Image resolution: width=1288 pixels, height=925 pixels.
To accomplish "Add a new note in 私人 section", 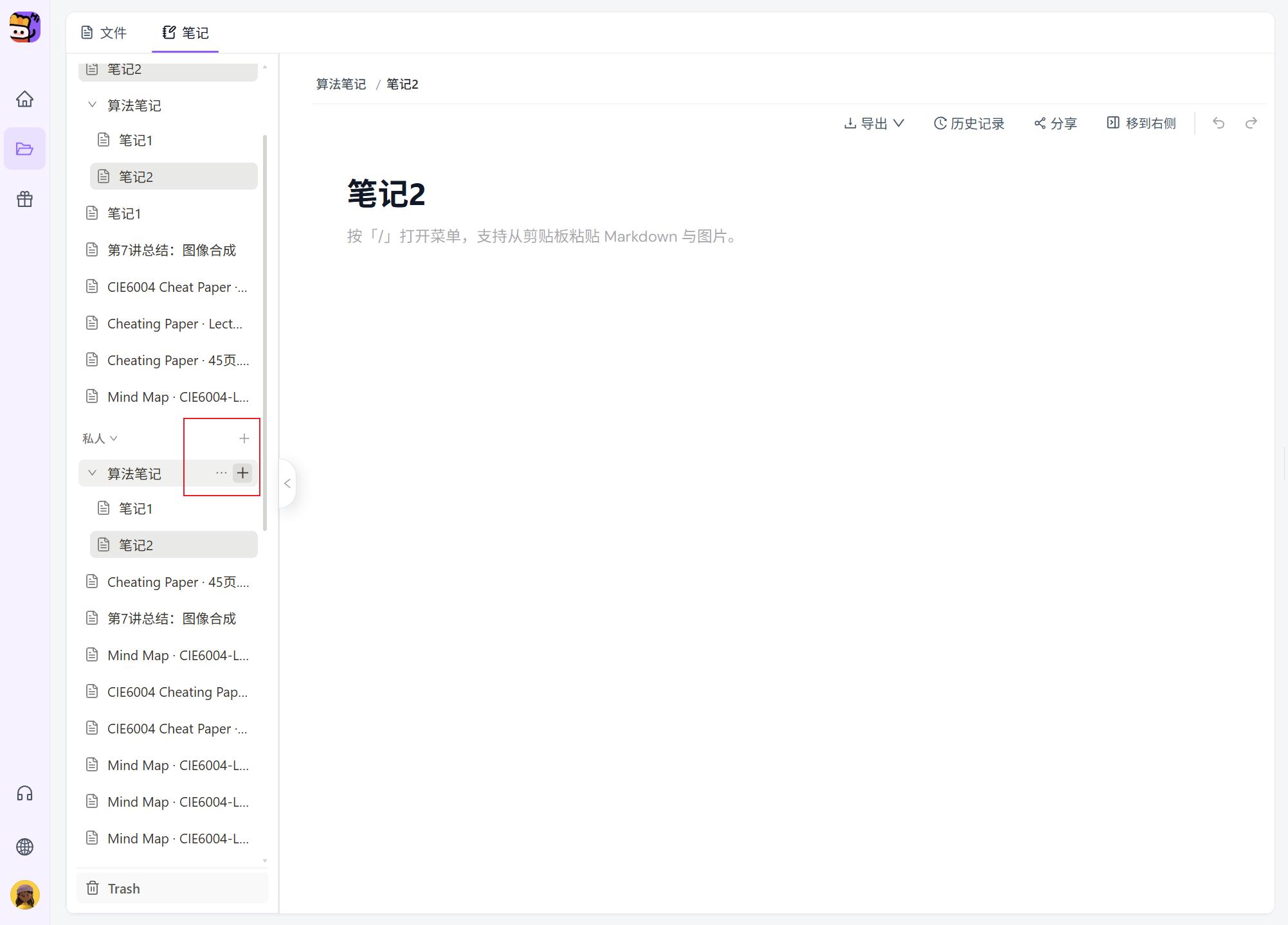I will click(x=244, y=438).
